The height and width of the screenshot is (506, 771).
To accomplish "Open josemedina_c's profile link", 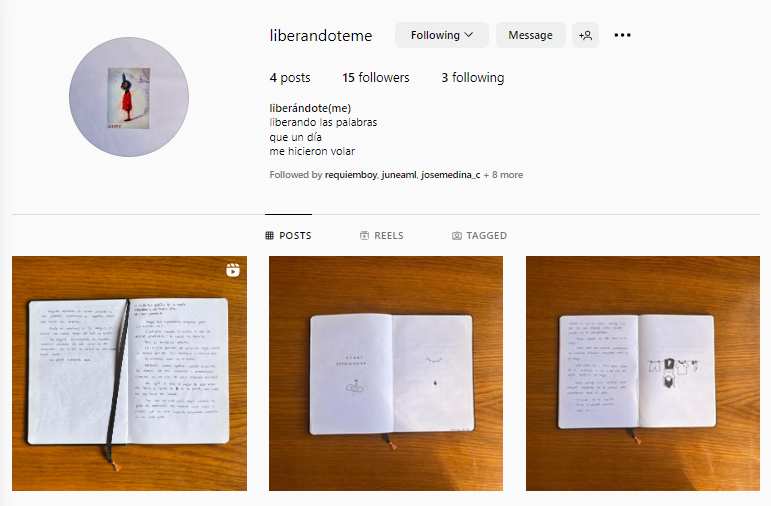I will (450, 175).
